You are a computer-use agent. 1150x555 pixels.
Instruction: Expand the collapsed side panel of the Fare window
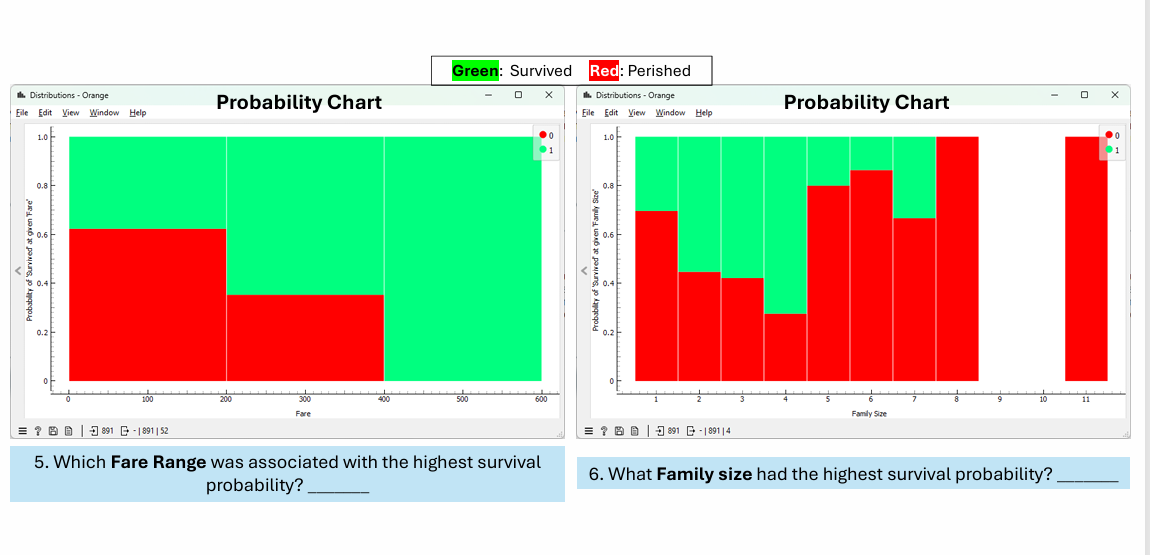[18, 271]
